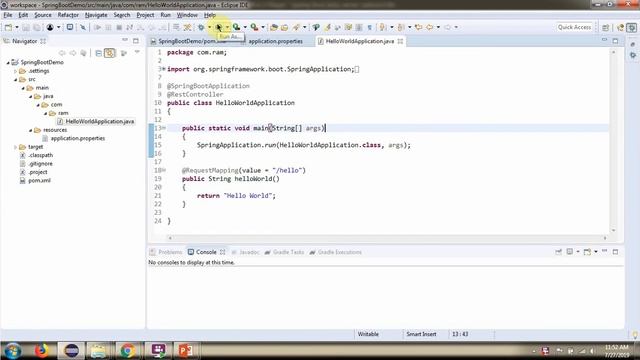Open the New file dropdown arrow
This screenshot has width=640, height=360.
coord(17,27)
